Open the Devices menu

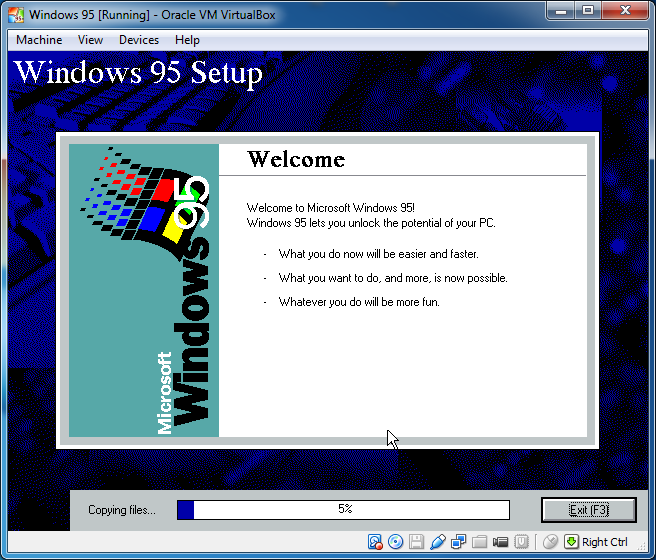pyautogui.click(x=139, y=40)
